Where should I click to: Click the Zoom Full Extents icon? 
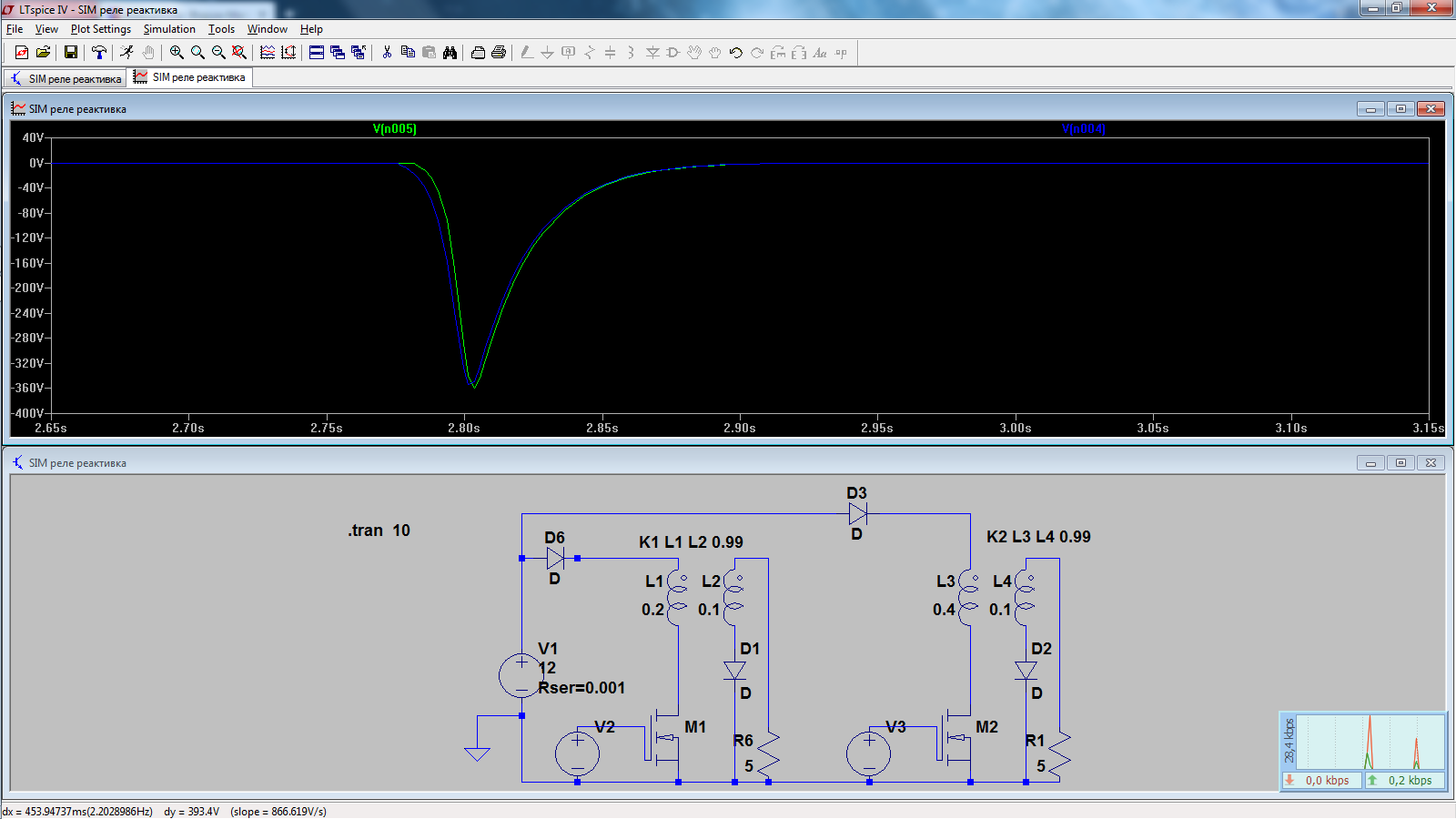pos(239,53)
